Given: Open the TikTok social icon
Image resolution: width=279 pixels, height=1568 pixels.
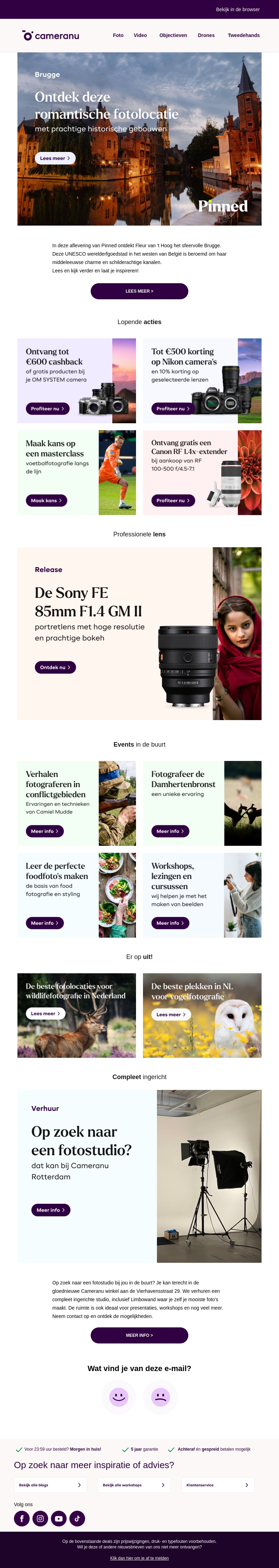Looking at the screenshot, I should point(77,1518).
